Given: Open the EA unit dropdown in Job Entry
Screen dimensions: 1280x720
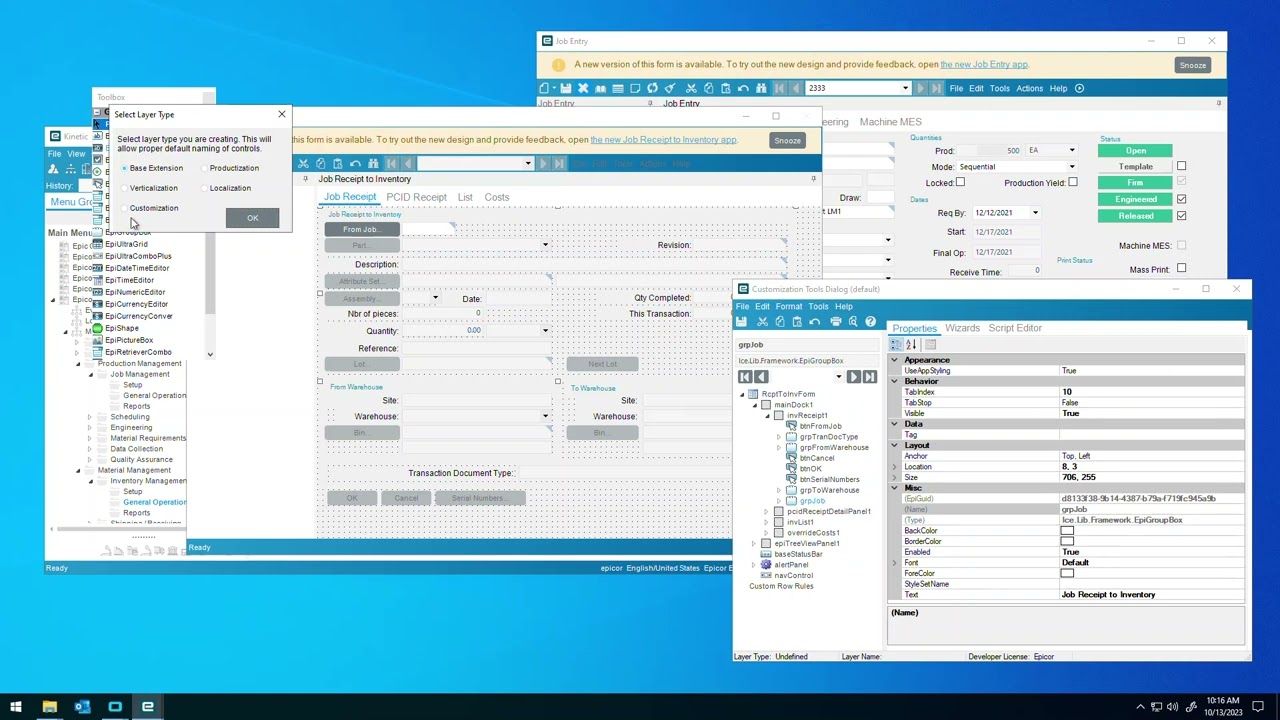Looking at the screenshot, I should coord(1072,151).
